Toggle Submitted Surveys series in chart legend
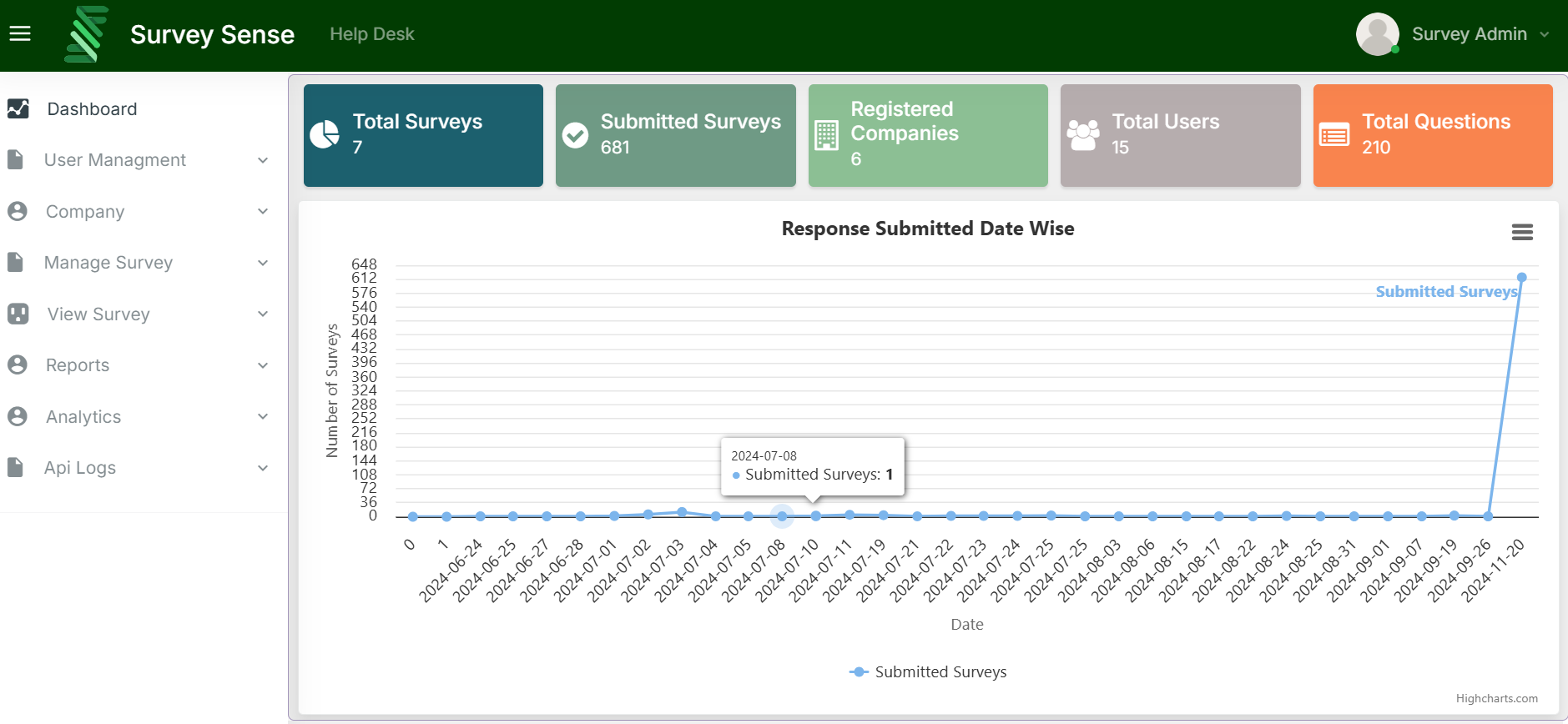Image resolution: width=1568 pixels, height=724 pixels. click(x=928, y=671)
